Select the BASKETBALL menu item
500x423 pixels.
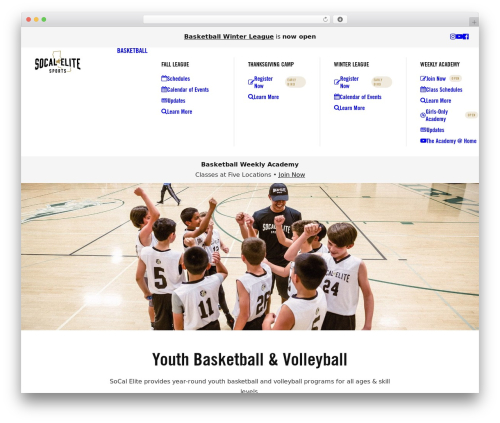pos(132,51)
